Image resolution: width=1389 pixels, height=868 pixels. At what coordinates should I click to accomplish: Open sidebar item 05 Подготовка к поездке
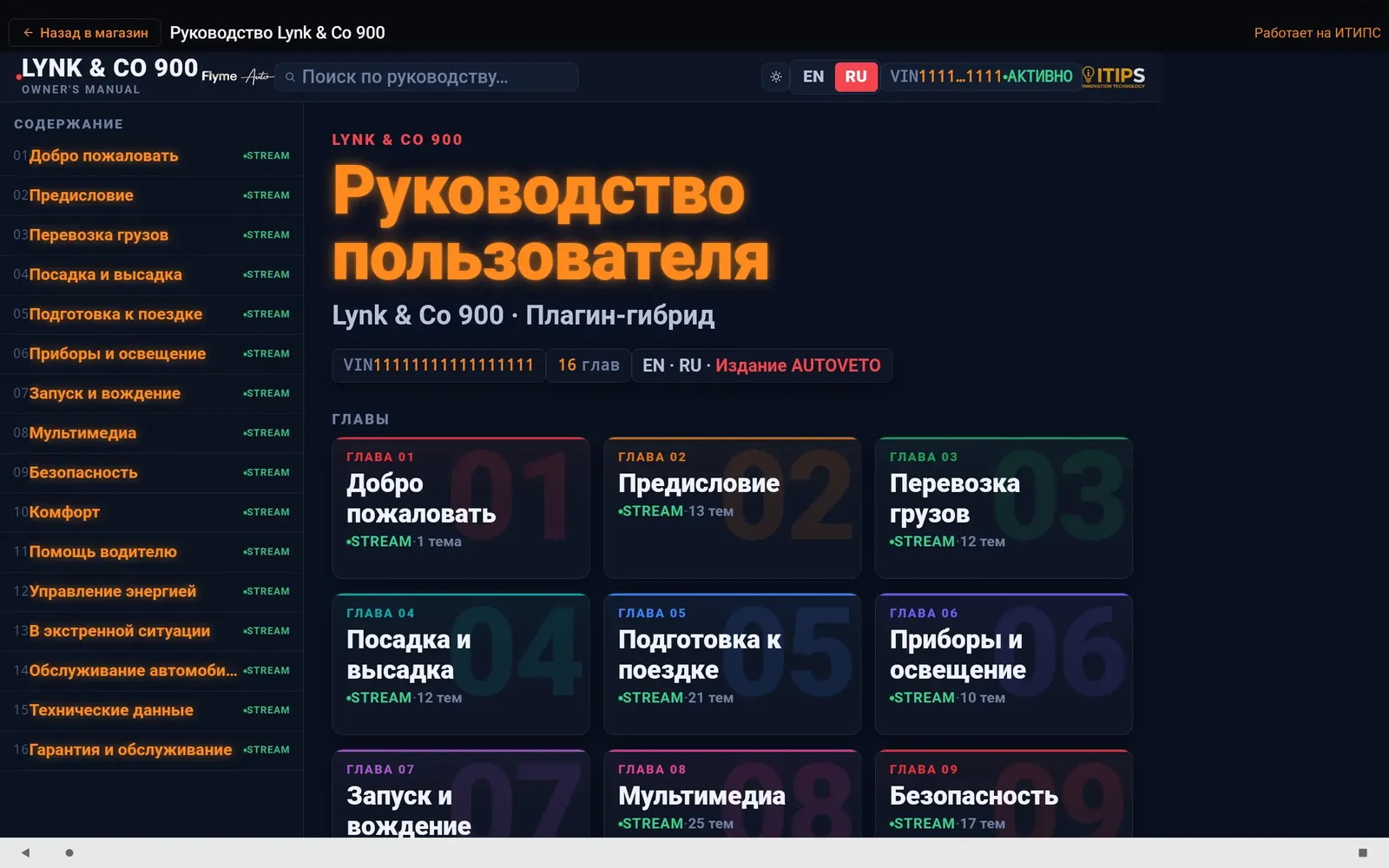(x=152, y=314)
